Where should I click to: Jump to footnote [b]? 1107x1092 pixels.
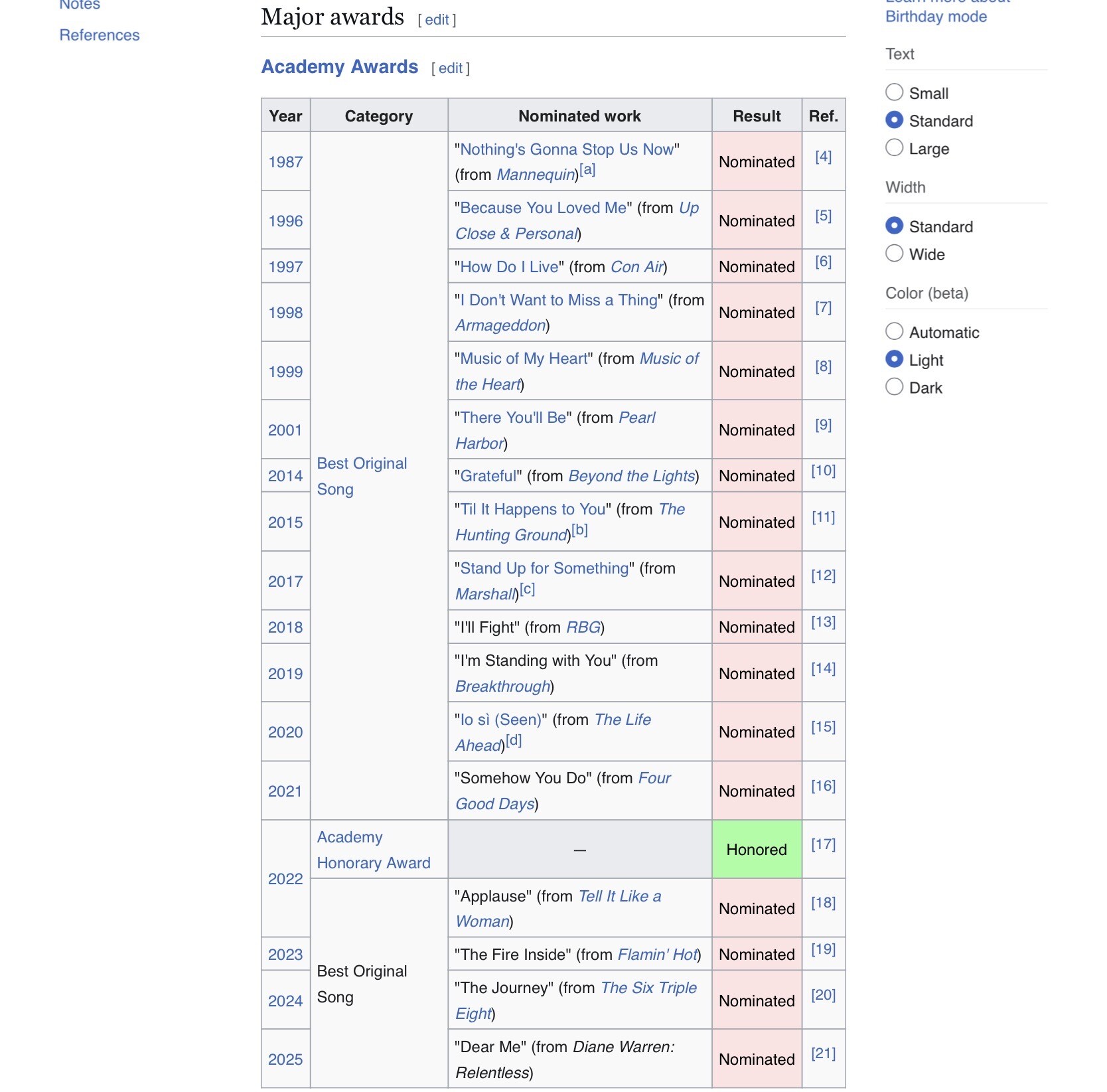tap(579, 530)
